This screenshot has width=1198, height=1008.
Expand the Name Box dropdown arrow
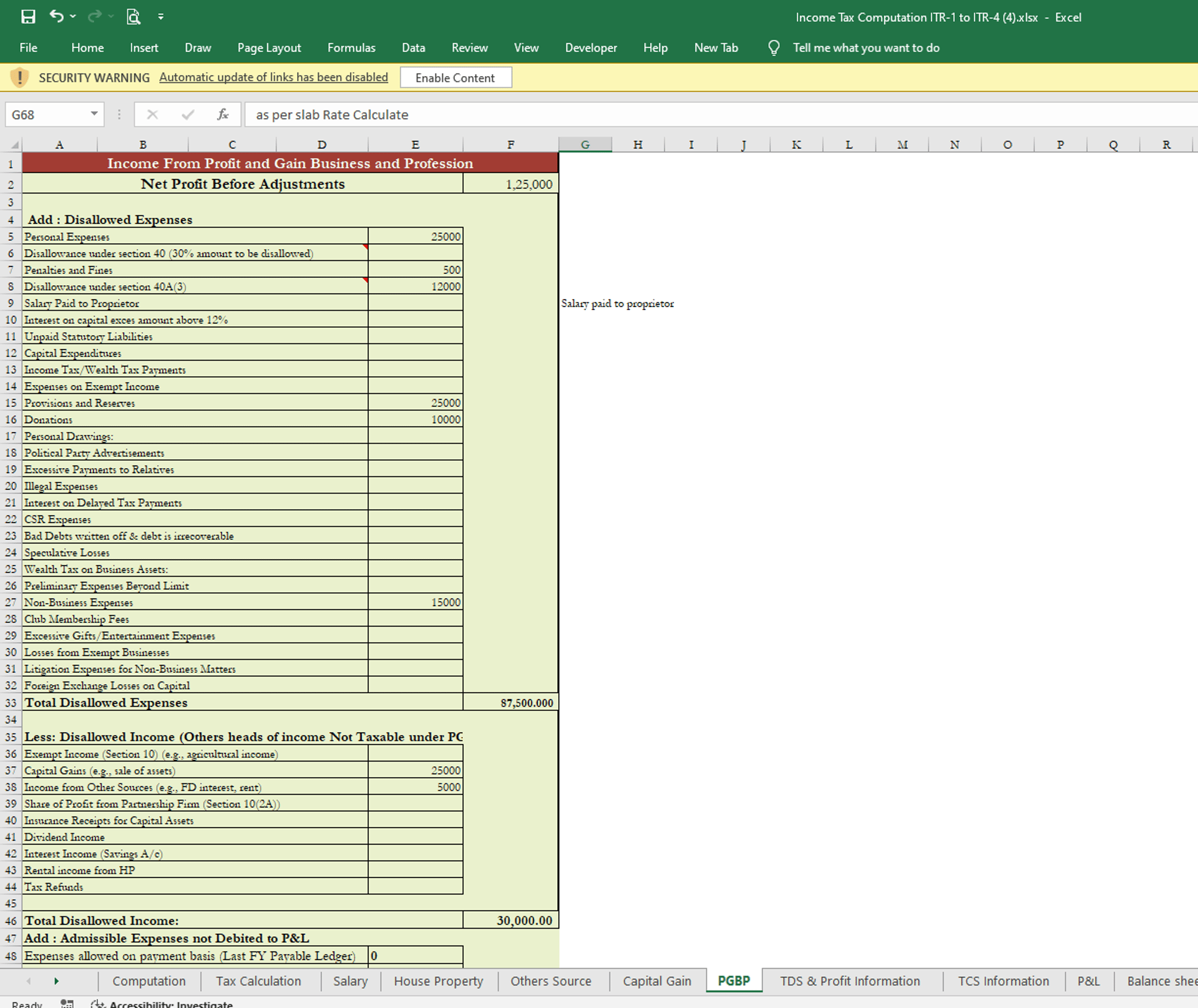click(94, 114)
